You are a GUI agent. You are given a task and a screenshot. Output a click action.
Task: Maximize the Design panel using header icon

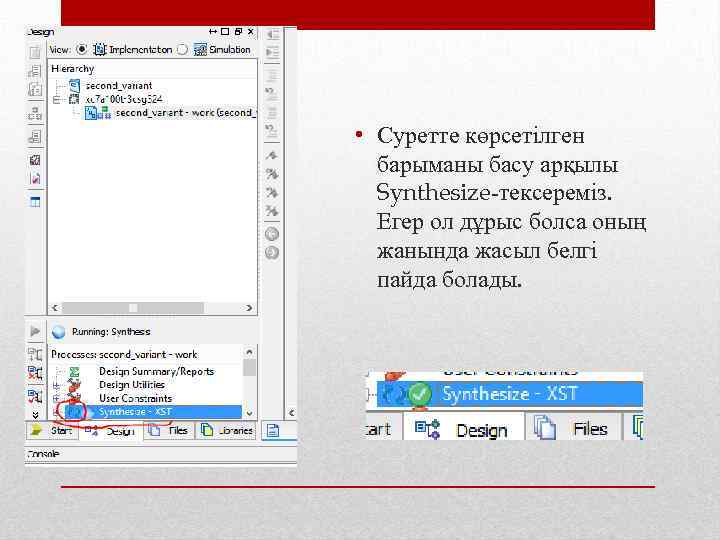pyautogui.click(x=225, y=31)
